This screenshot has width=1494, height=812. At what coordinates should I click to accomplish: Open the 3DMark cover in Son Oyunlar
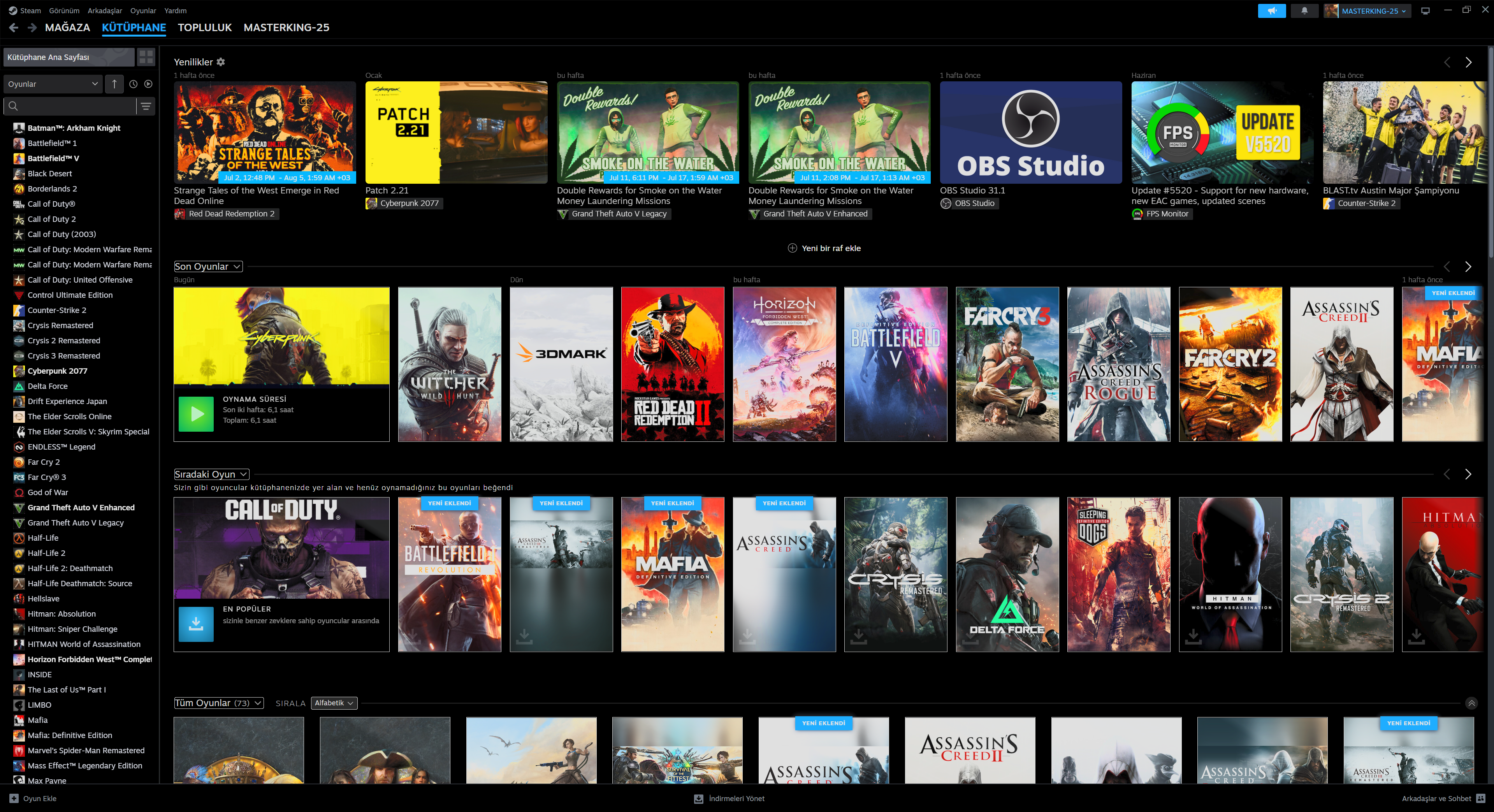[x=561, y=364]
